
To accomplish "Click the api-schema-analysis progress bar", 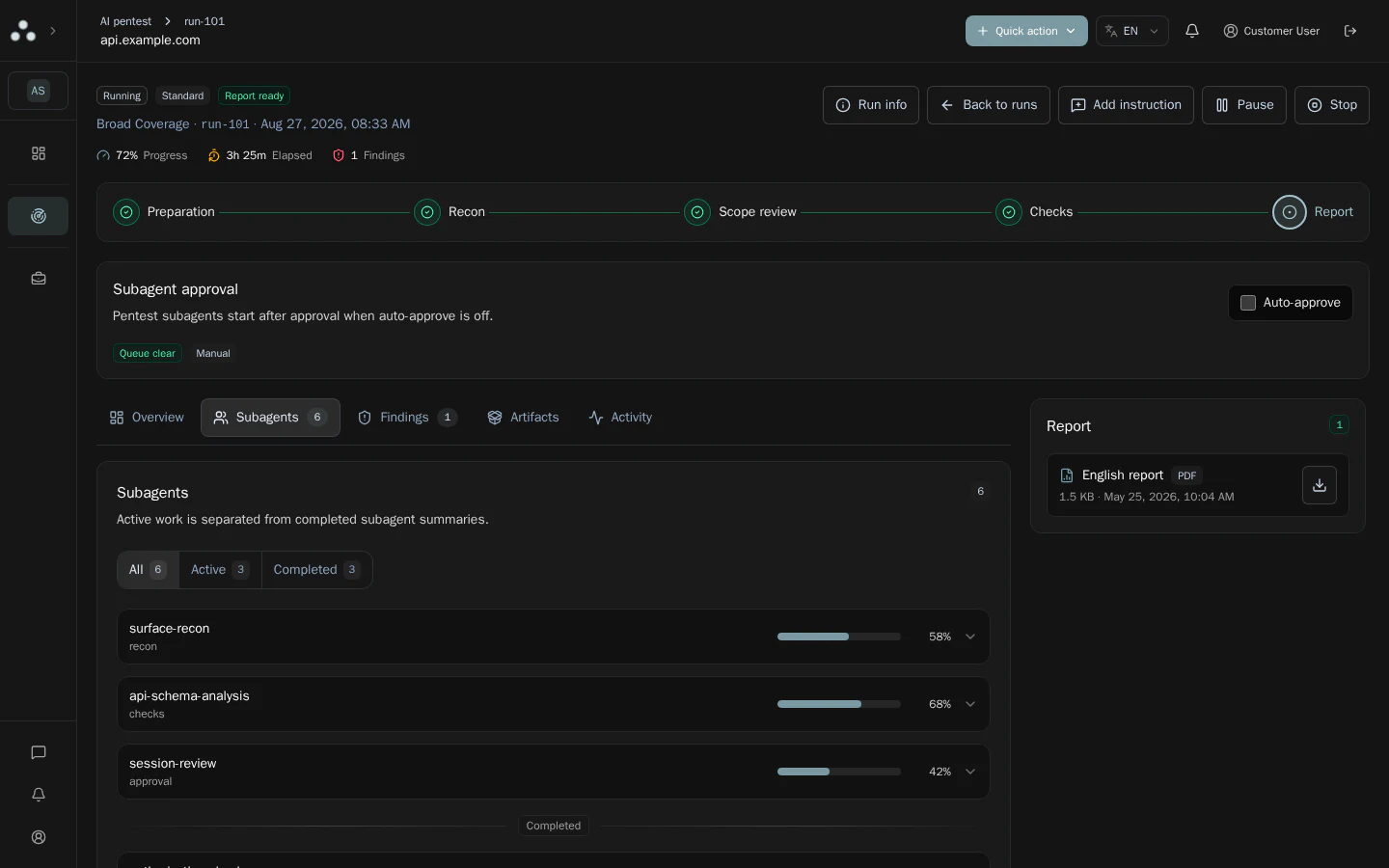I will [x=839, y=704].
